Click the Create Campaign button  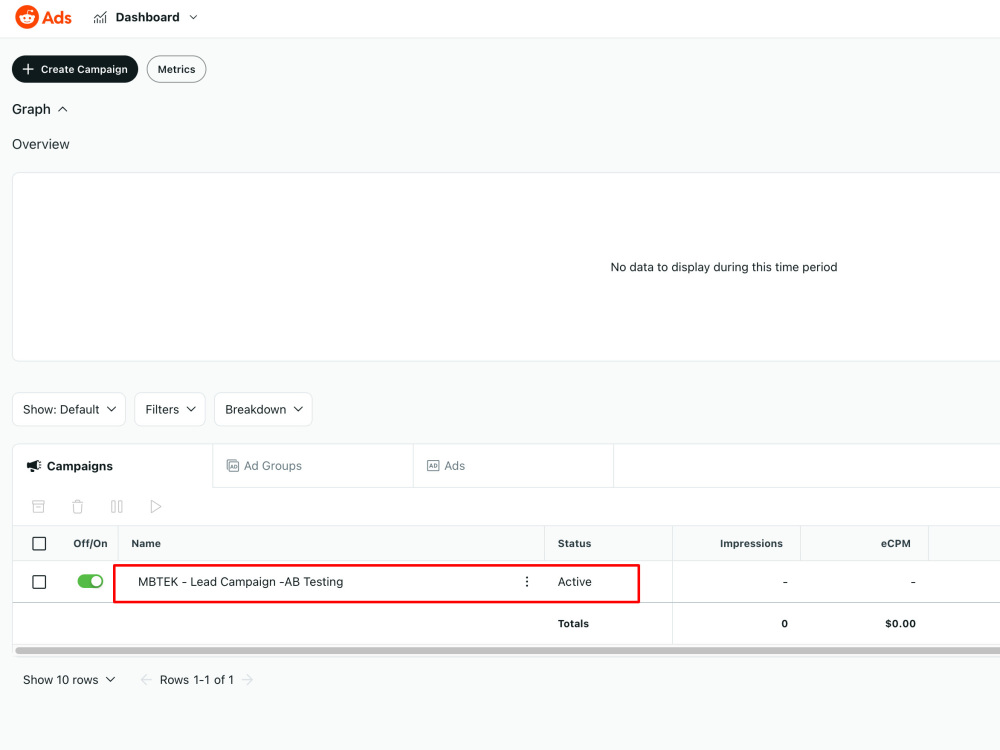click(x=74, y=69)
